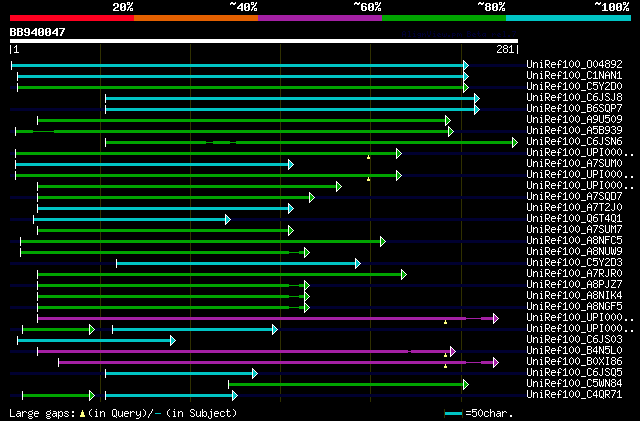Open subject UniRef100_A7SUM7

[574, 229]
